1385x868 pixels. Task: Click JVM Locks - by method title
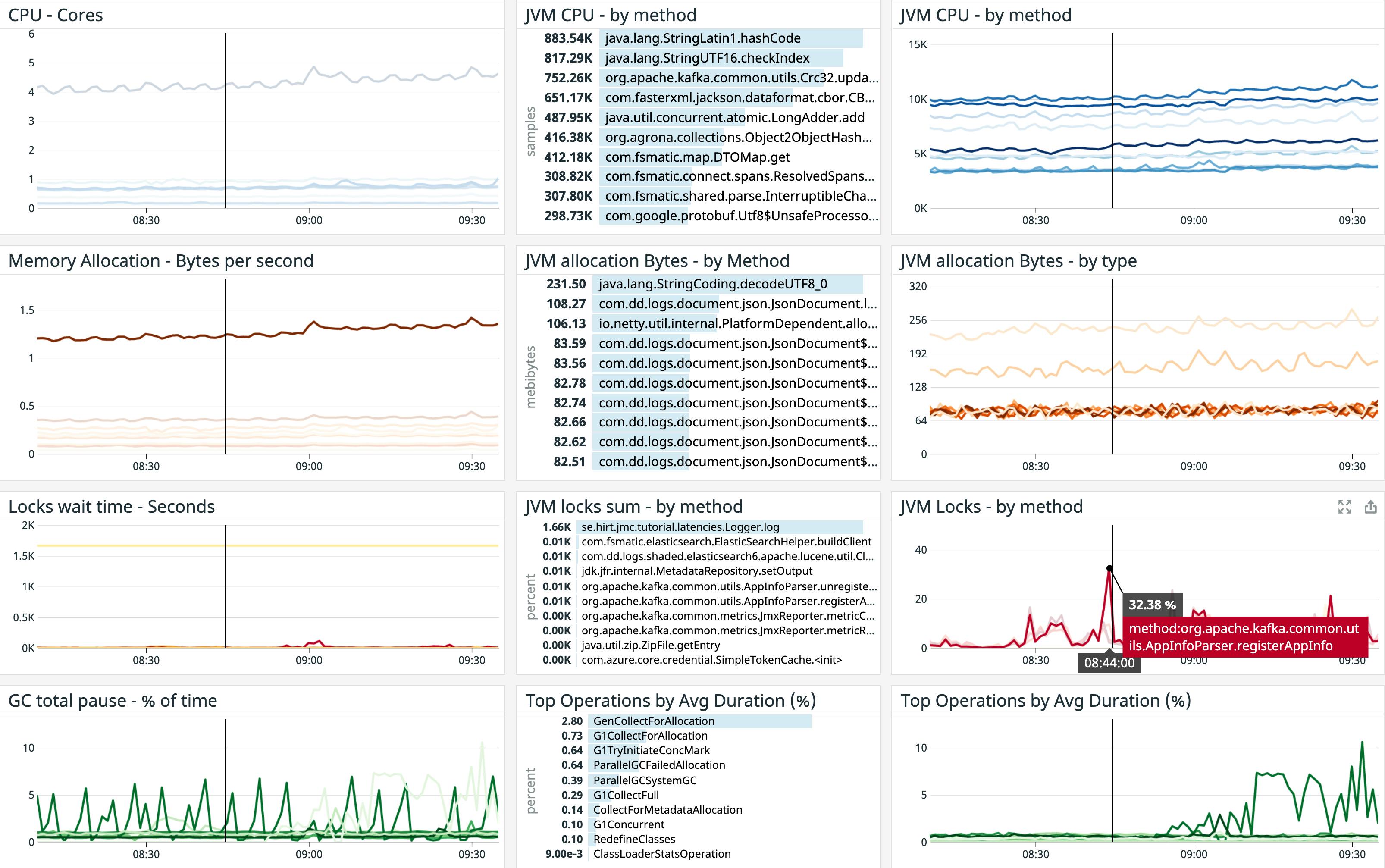(x=991, y=506)
